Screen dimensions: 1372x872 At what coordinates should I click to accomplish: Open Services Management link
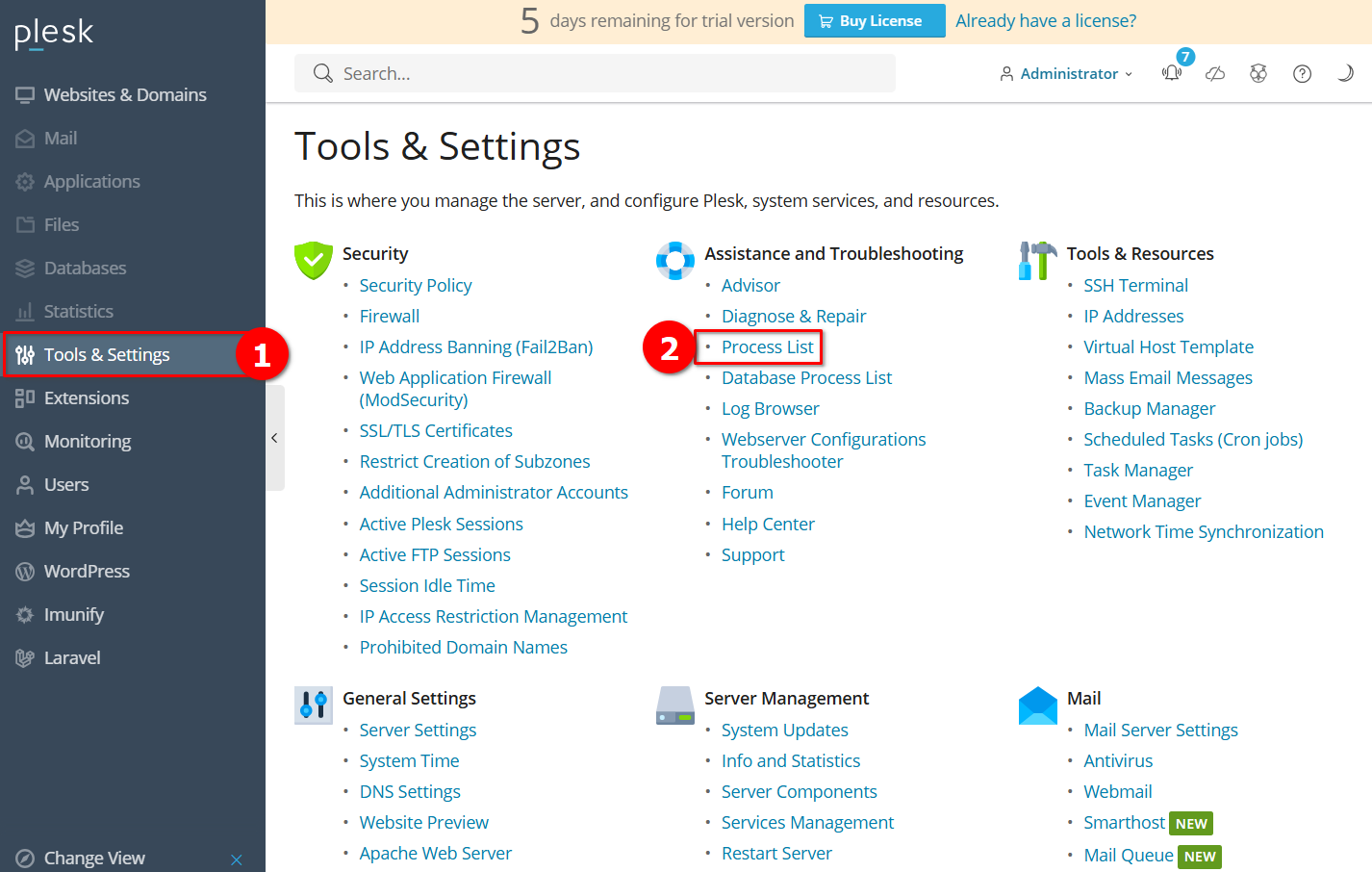pyautogui.click(x=808, y=822)
